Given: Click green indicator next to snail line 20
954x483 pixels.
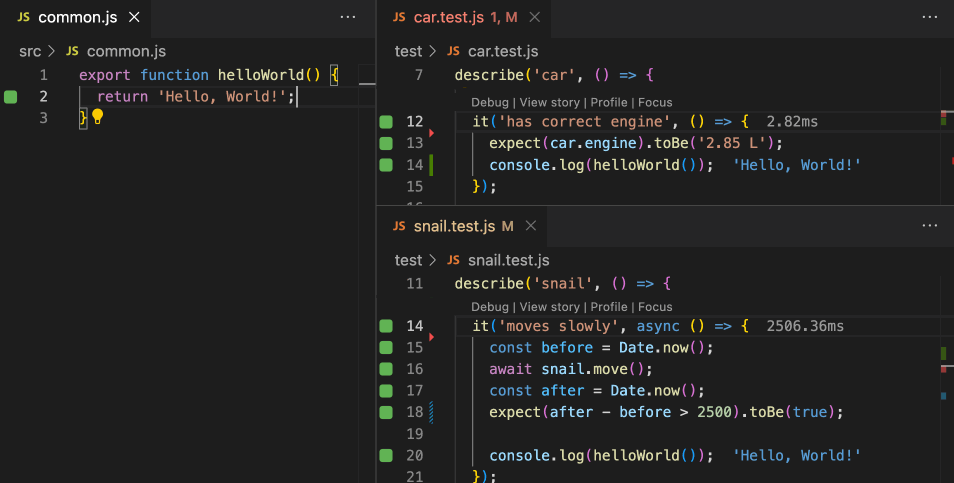Looking at the screenshot, I should (x=386, y=456).
